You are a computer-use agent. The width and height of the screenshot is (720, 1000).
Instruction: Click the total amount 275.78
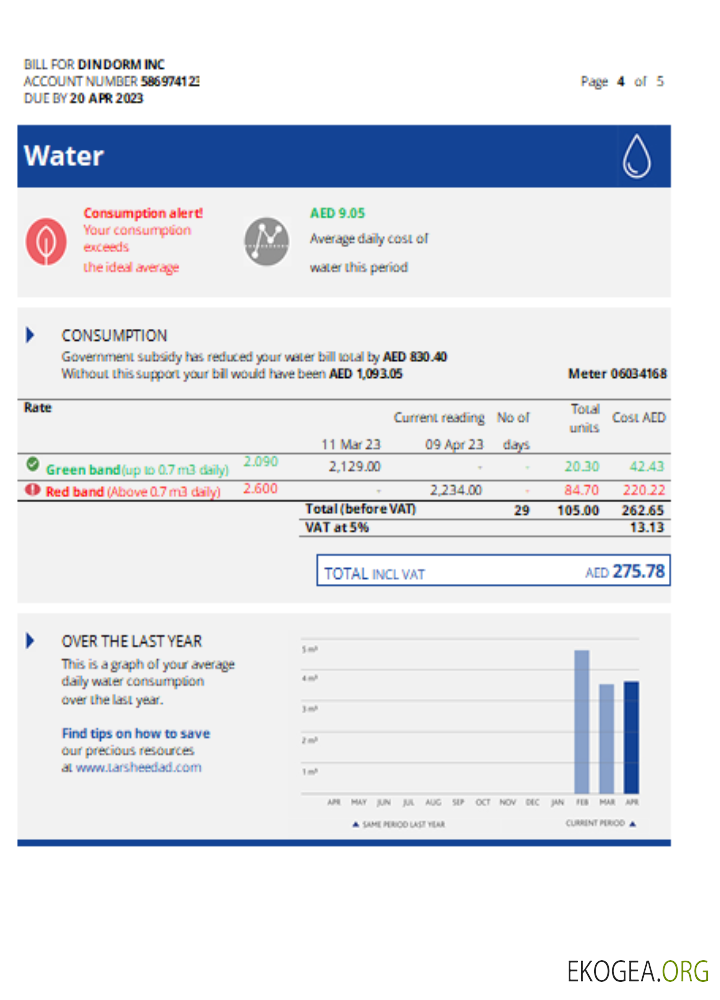[638, 571]
